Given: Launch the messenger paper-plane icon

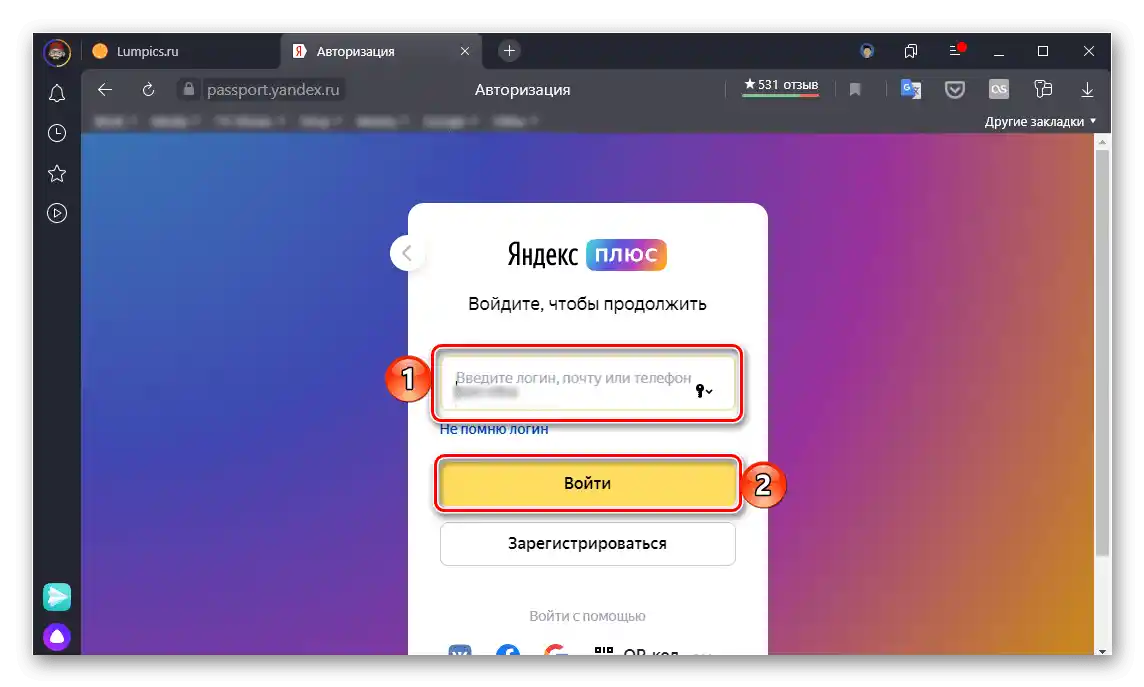Looking at the screenshot, I should 57,597.
